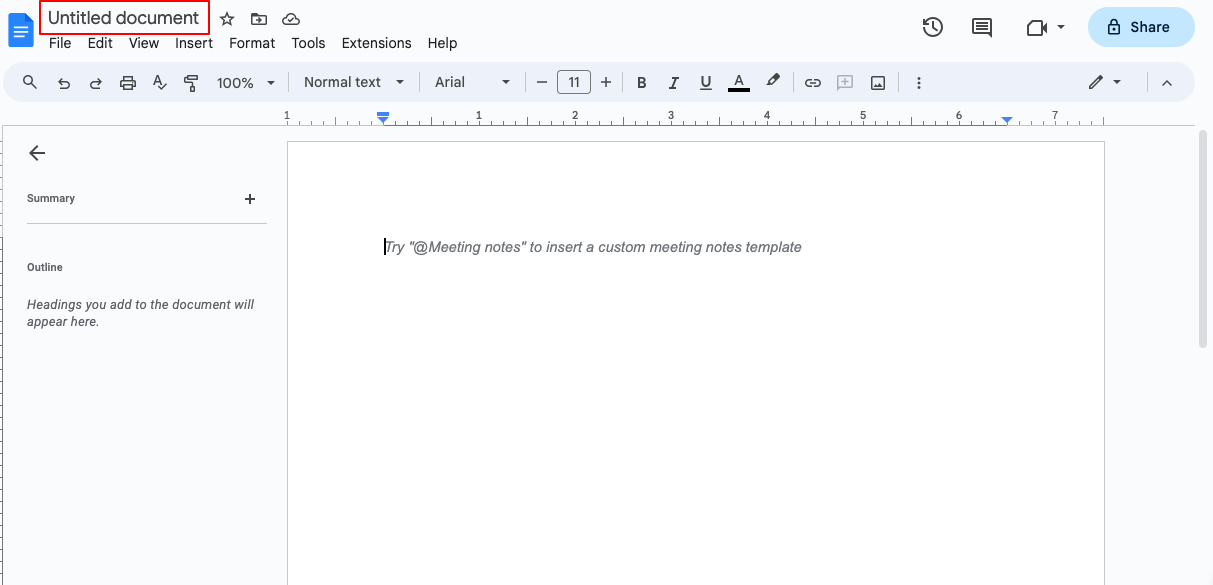
Task: Open the Insert menu
Action: [194, 43]
